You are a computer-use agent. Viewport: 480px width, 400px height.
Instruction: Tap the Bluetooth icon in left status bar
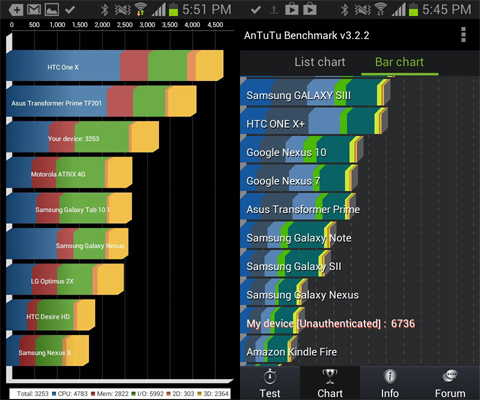[x=104, y=10]
